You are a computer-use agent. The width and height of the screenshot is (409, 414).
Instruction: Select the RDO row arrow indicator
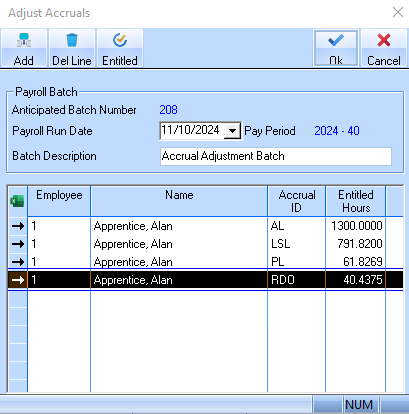pyautogui.click(x=18, y=280)
